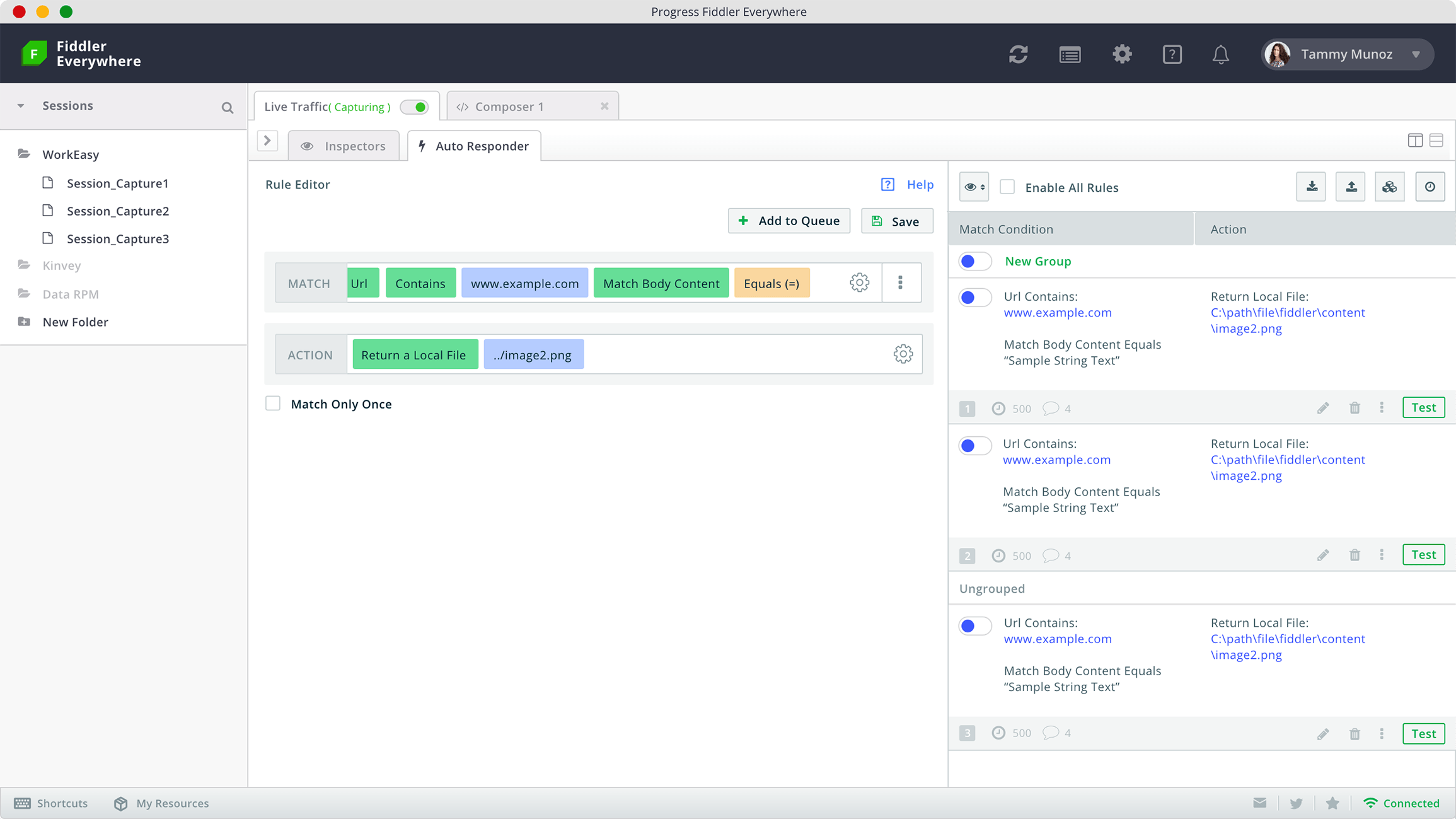The image size is (1456, 819).
Task: Open the sessions list icon in header
Action: coord(1070,55)
